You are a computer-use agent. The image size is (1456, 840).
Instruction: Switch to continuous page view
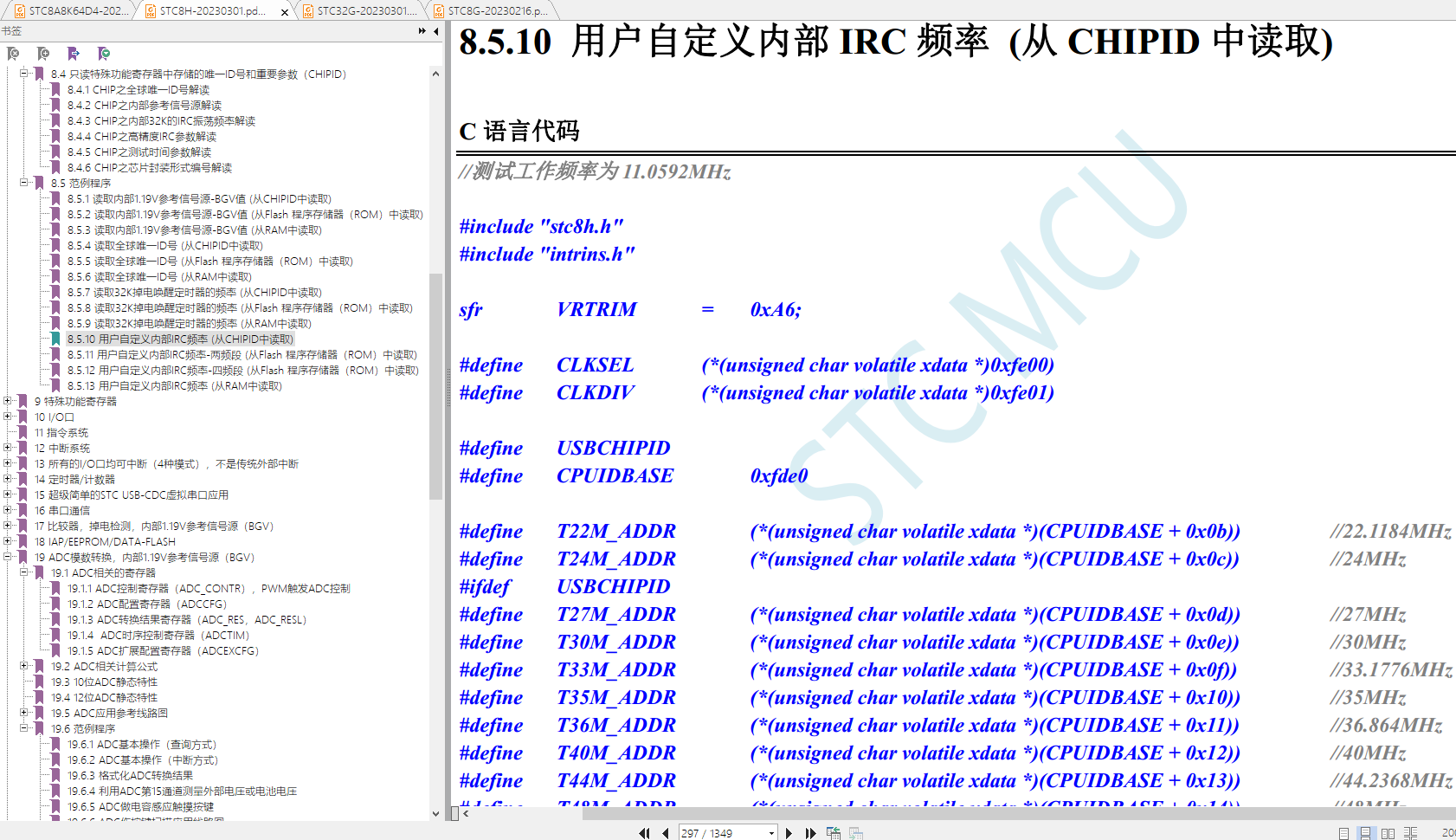coord(1365,833)
